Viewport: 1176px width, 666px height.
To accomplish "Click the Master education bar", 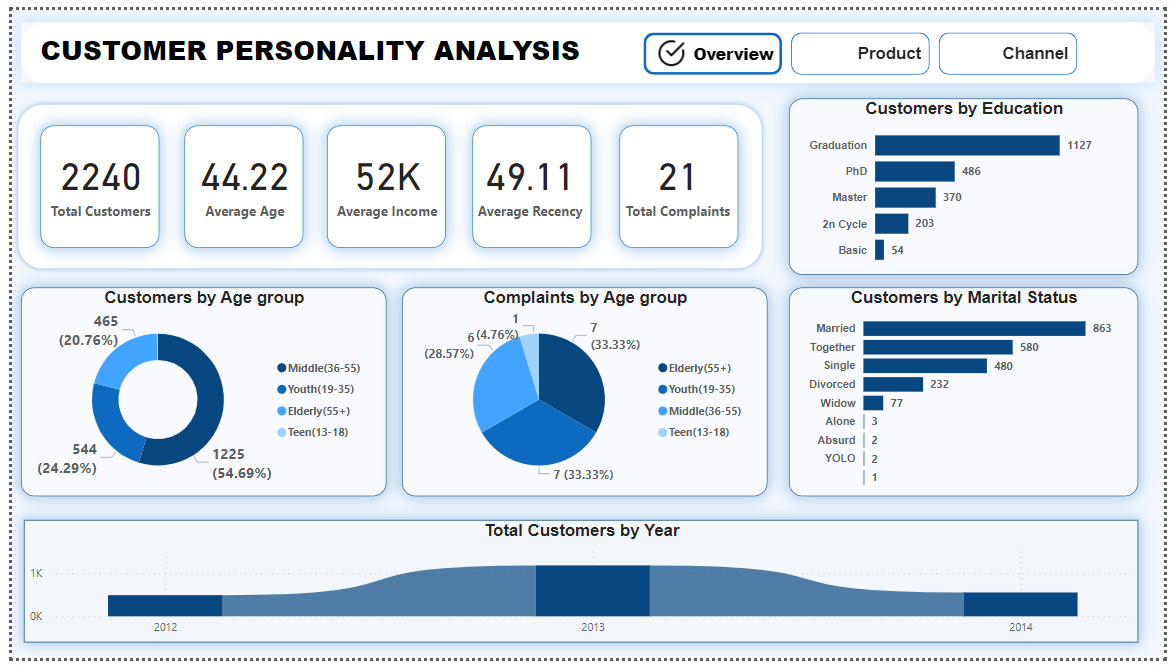I will 905,197.
